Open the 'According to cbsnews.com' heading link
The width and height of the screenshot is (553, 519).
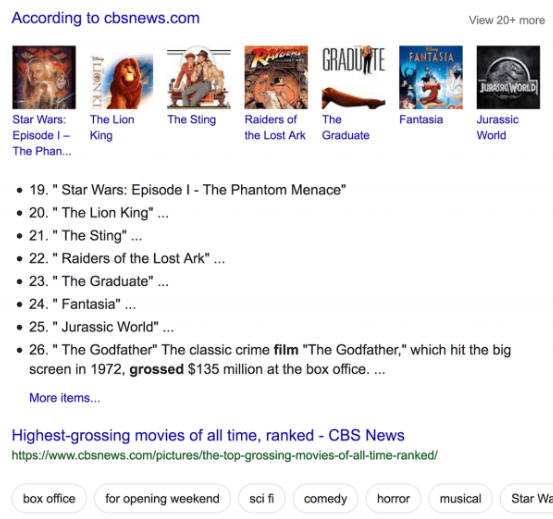(106, 18)
